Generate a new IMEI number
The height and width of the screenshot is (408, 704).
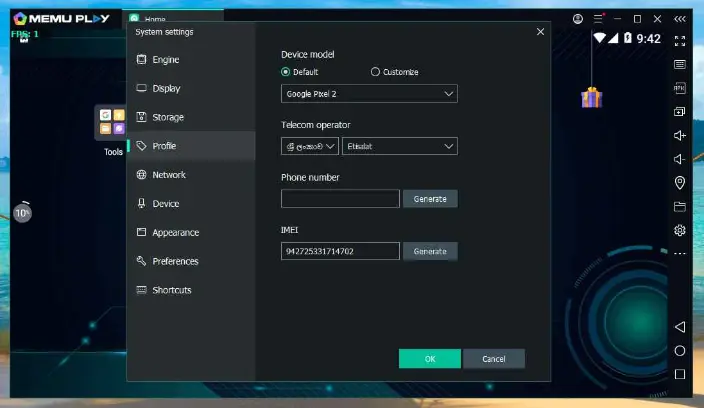click(x=430, y=251)
